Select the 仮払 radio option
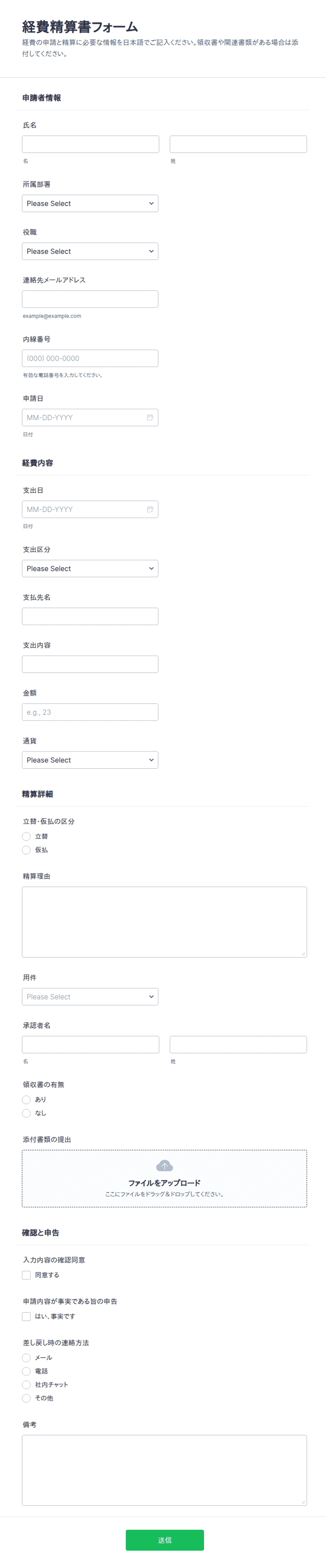 click(x=26, y=850)
